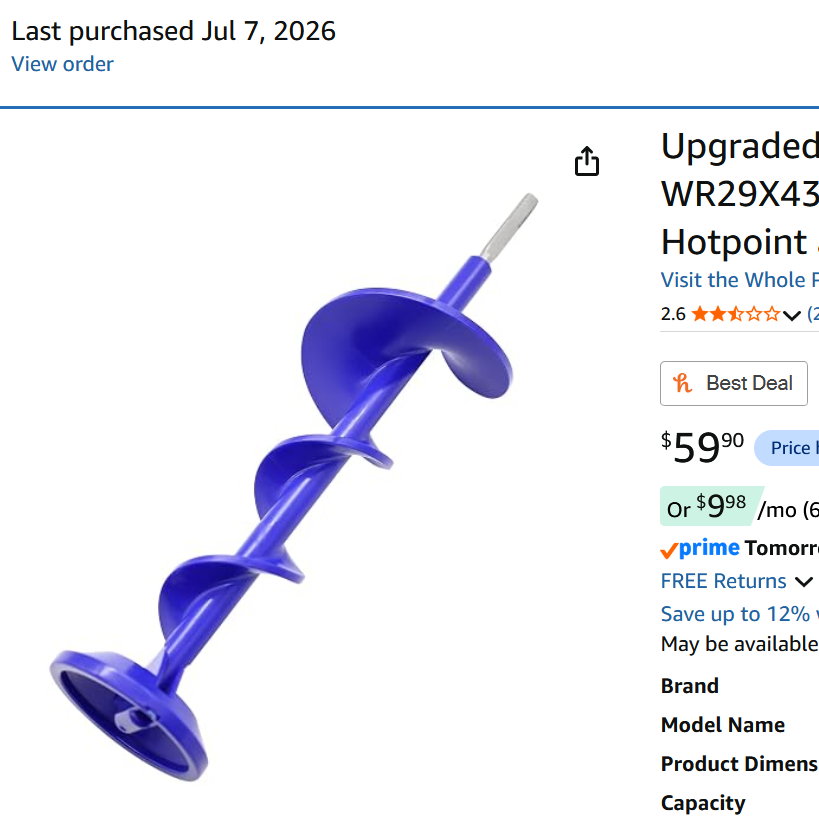Click the Honey logo icon in Best Deal
This screenshot has height=822, width=819.
pos(683,383)
